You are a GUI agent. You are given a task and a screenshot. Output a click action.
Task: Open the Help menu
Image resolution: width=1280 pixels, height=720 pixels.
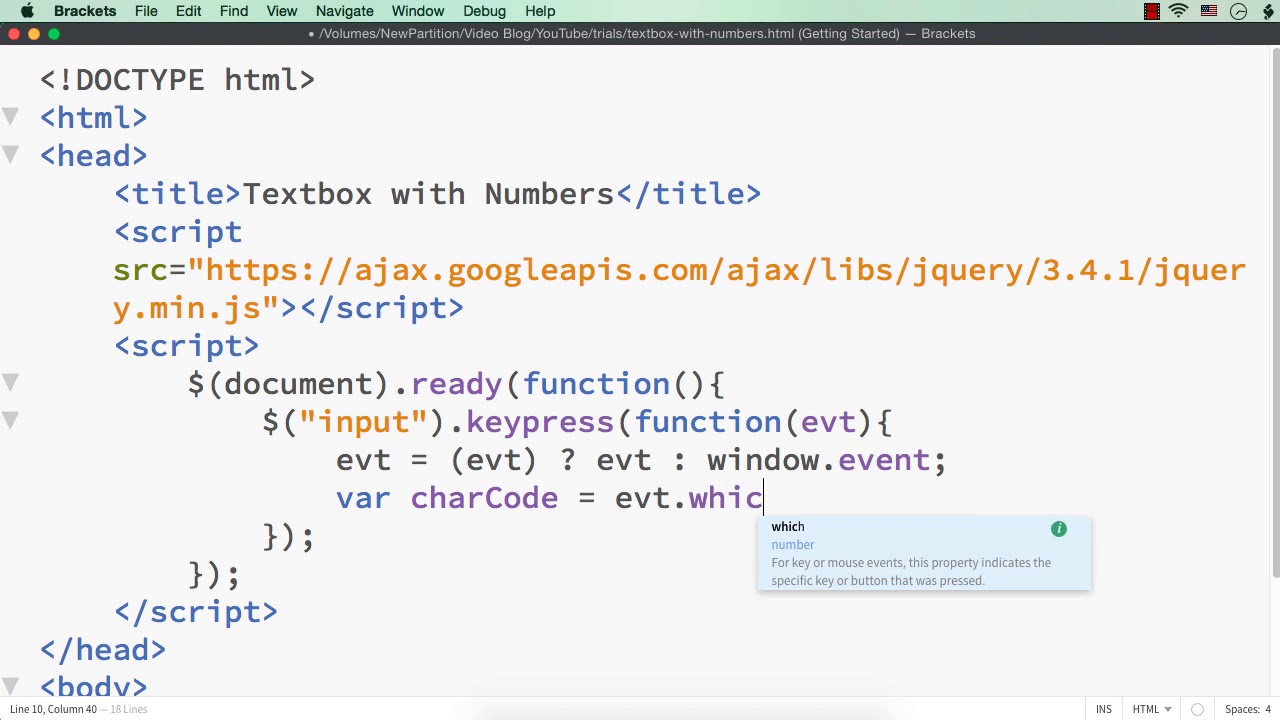[x=540, y=11]
